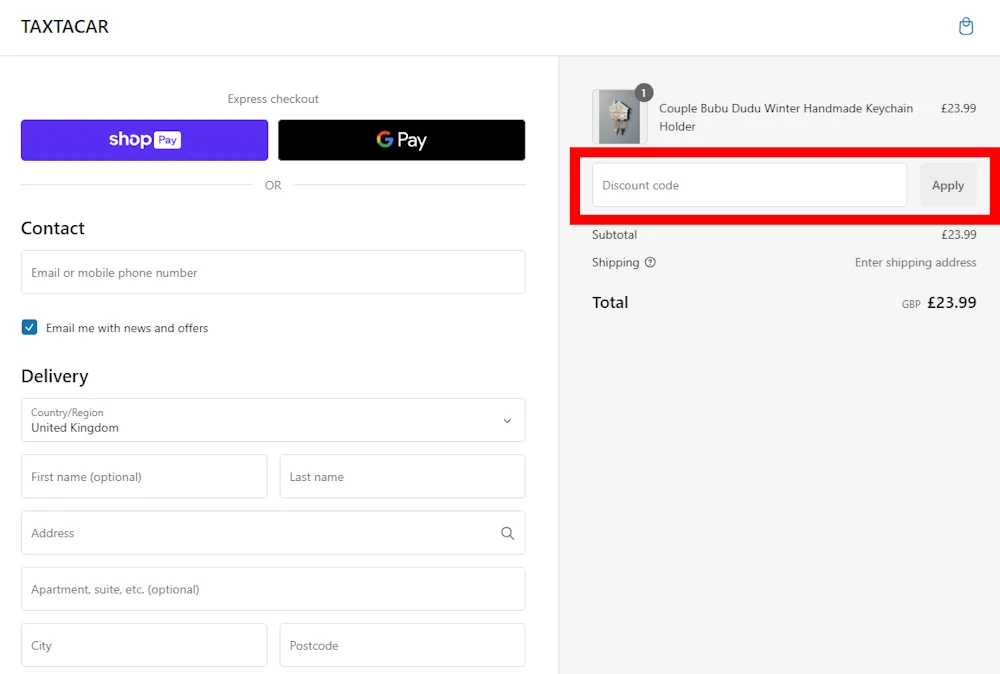Image resolution: width=1000 pixels, height=674 pixels.
Task: Click the Contact section heading
Action: coord(53,228)
